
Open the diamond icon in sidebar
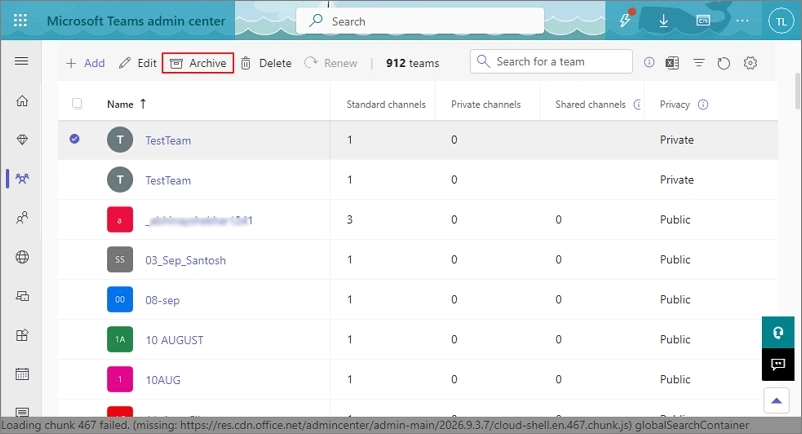click(x=22, y=140)
